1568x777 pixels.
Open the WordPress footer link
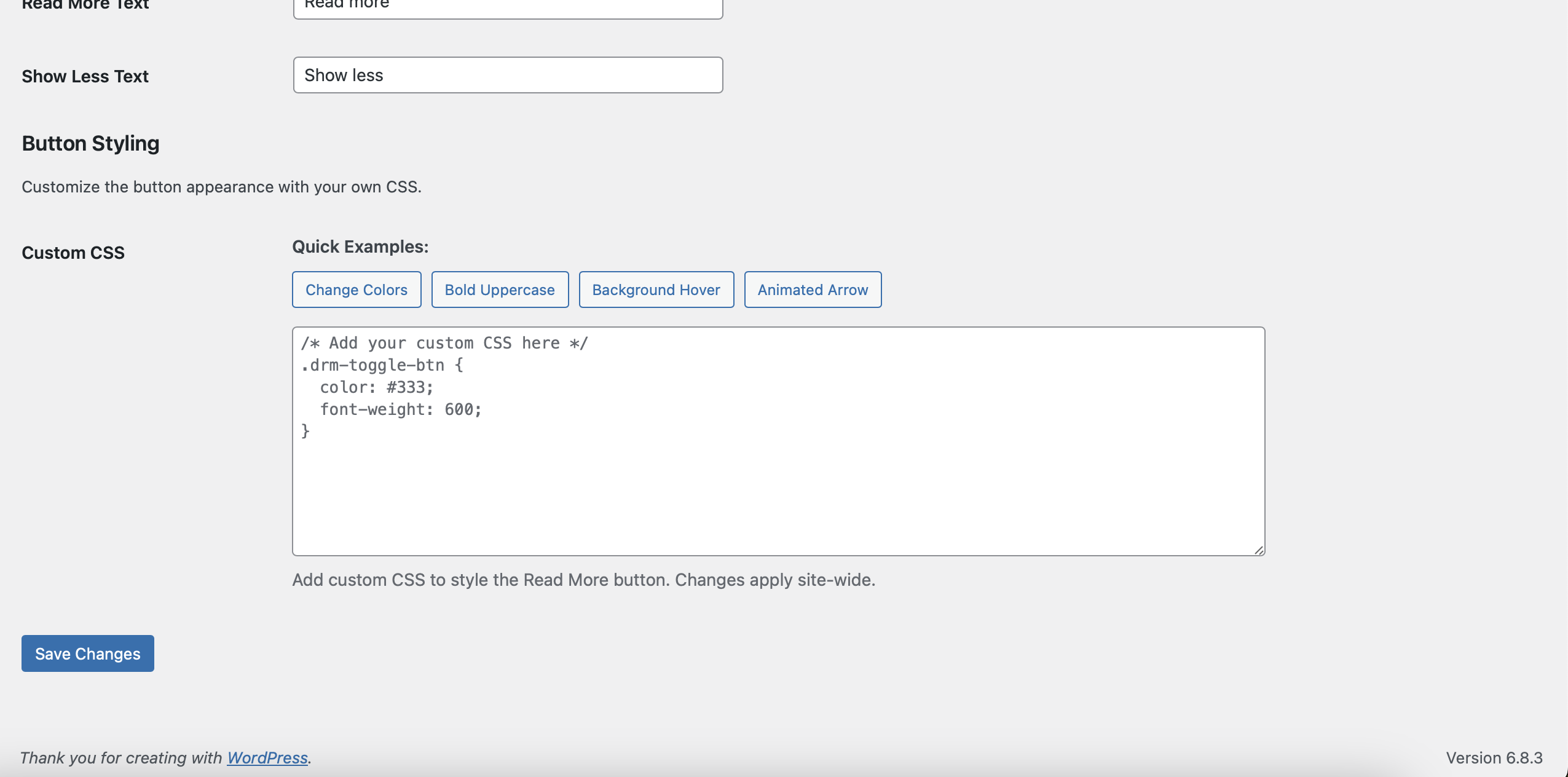click(267, 758)
